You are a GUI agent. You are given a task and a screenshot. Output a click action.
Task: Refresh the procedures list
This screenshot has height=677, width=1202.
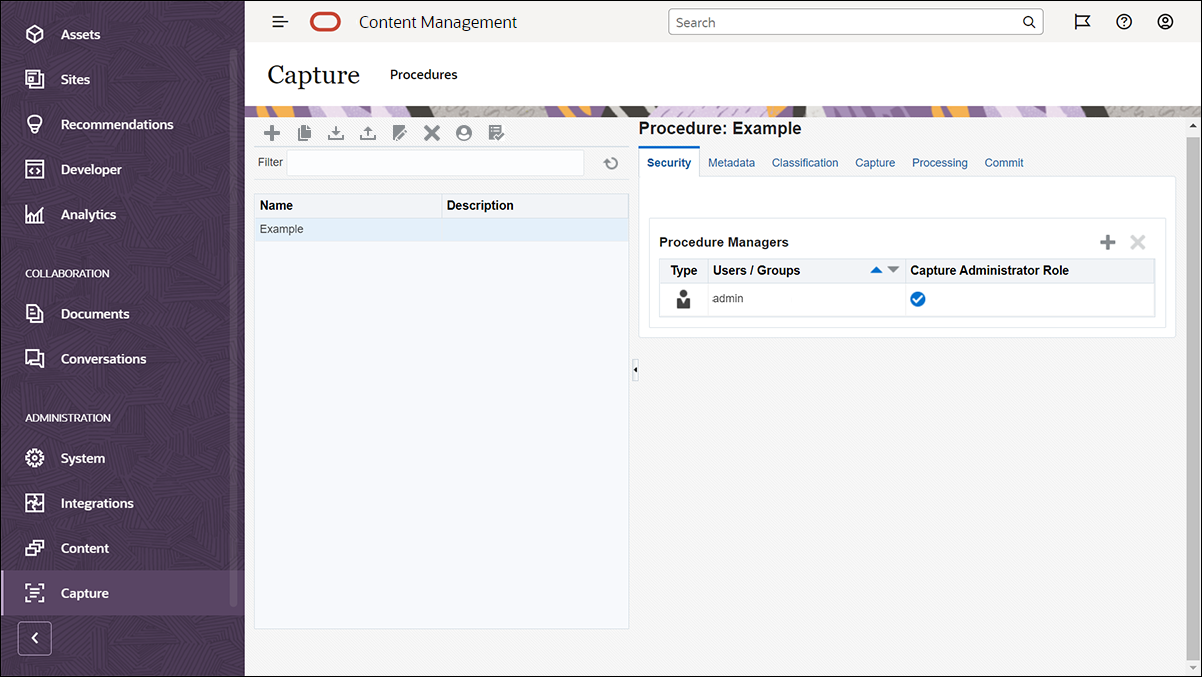click(x=610, y=163)
